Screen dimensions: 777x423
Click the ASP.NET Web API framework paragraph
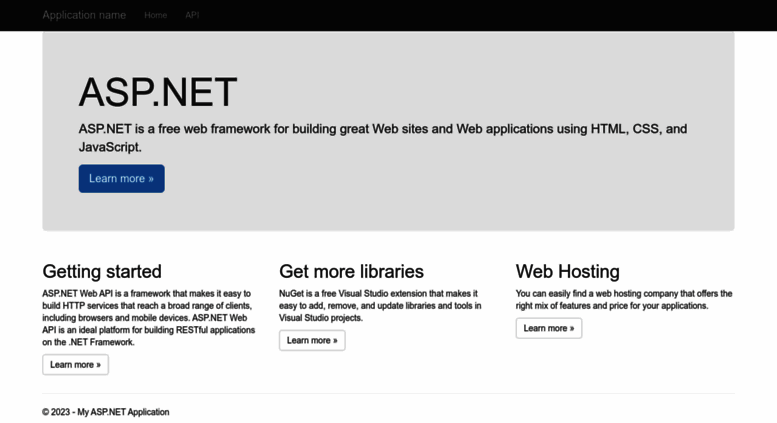pos(149,317)
